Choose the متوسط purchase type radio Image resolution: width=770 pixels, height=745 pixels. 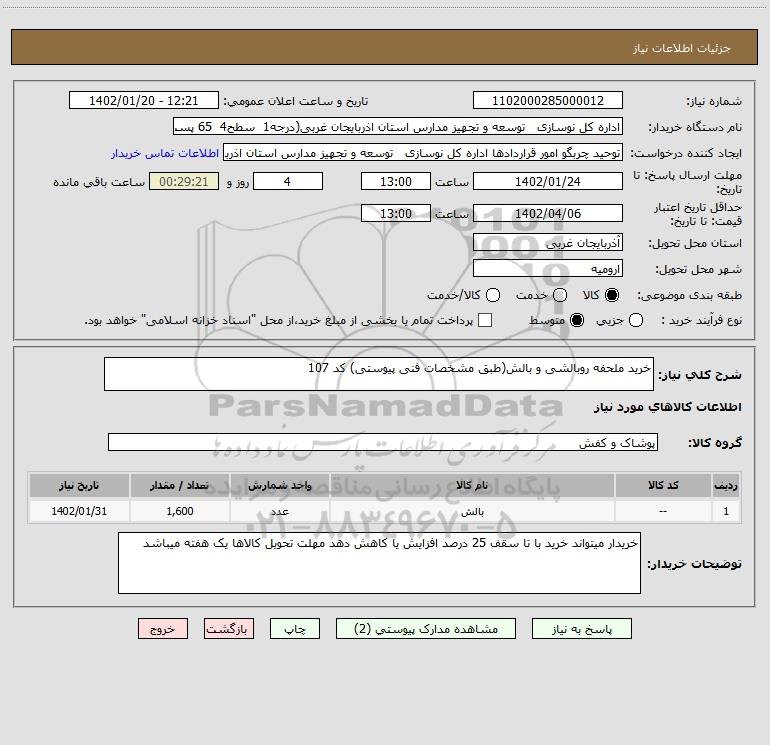(577, 321)
